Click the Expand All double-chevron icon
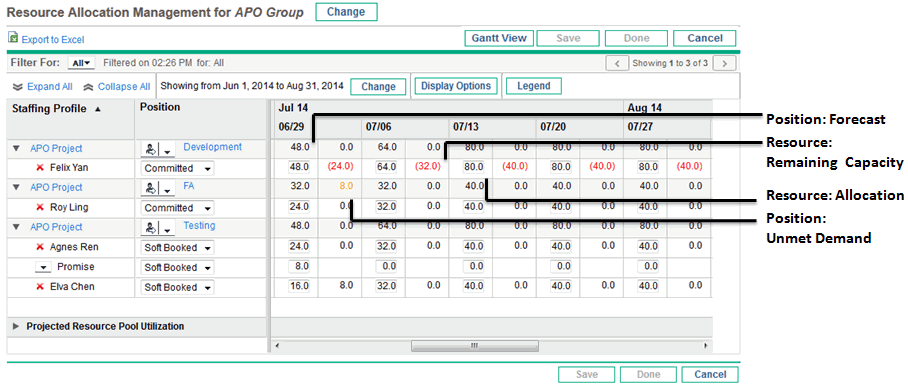The width and height of the screenshot is (908, 386). pos(18,87)
